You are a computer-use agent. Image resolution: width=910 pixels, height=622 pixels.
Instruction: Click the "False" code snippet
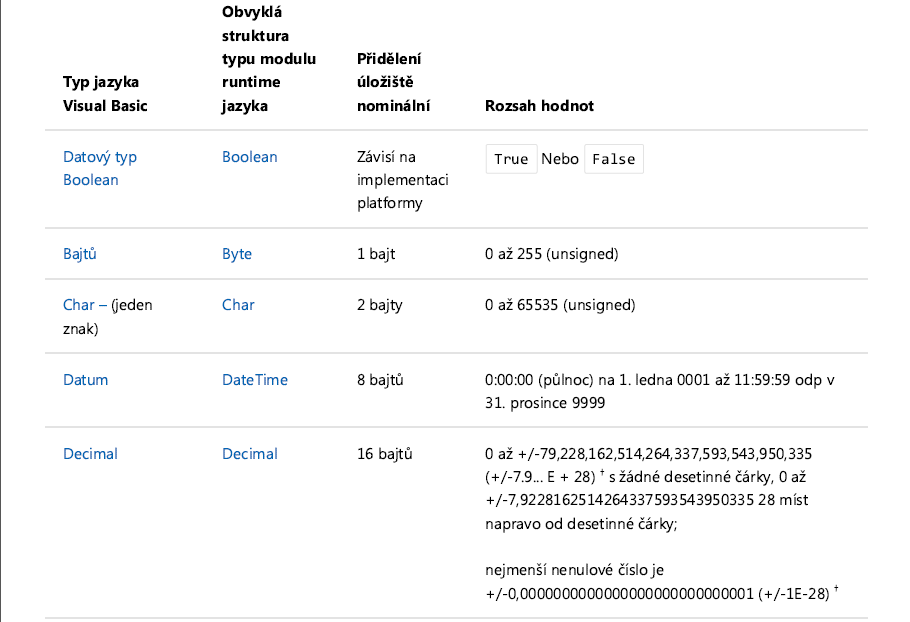coord(614,159)
